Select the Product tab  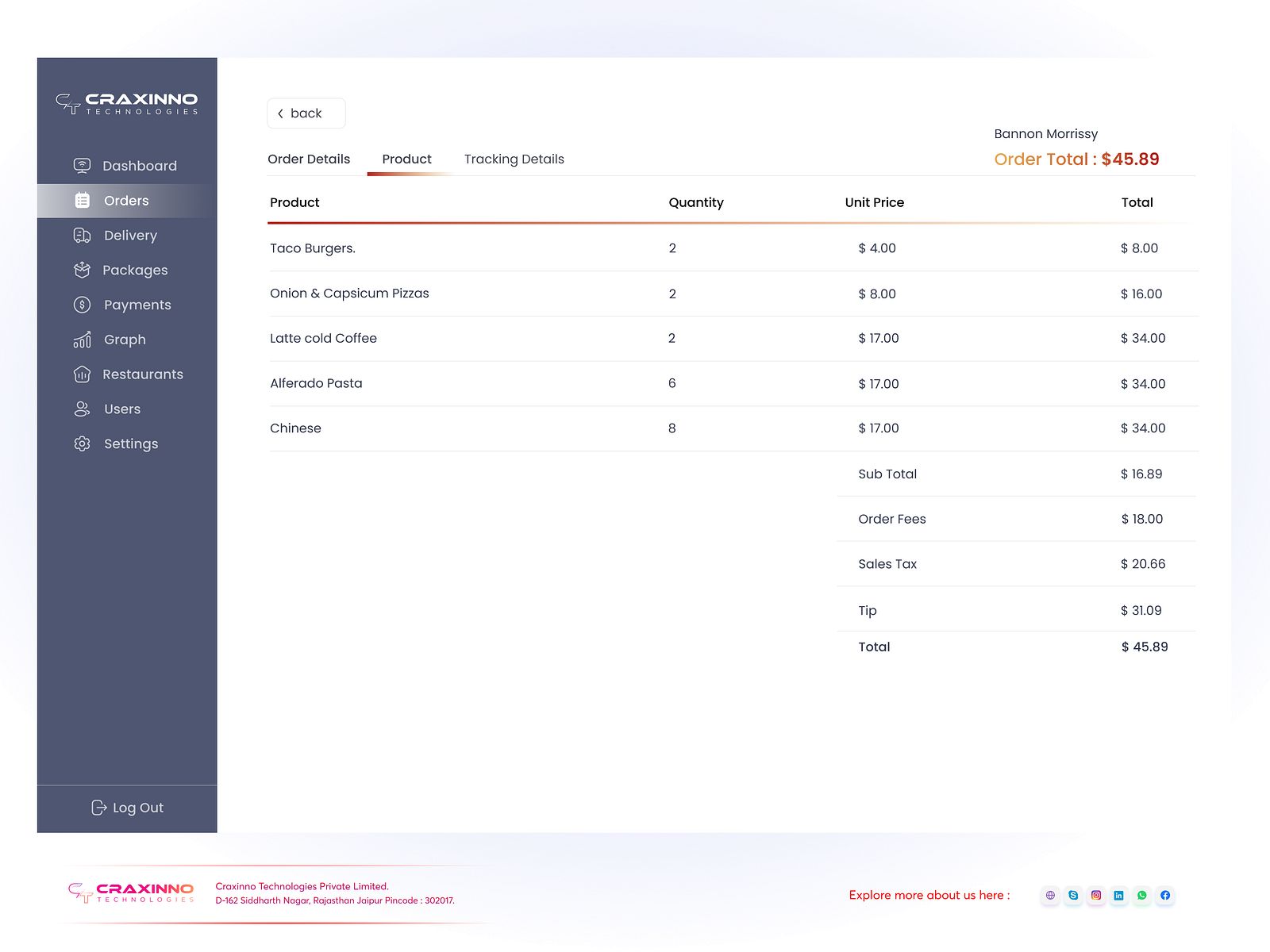click(407, 159)
